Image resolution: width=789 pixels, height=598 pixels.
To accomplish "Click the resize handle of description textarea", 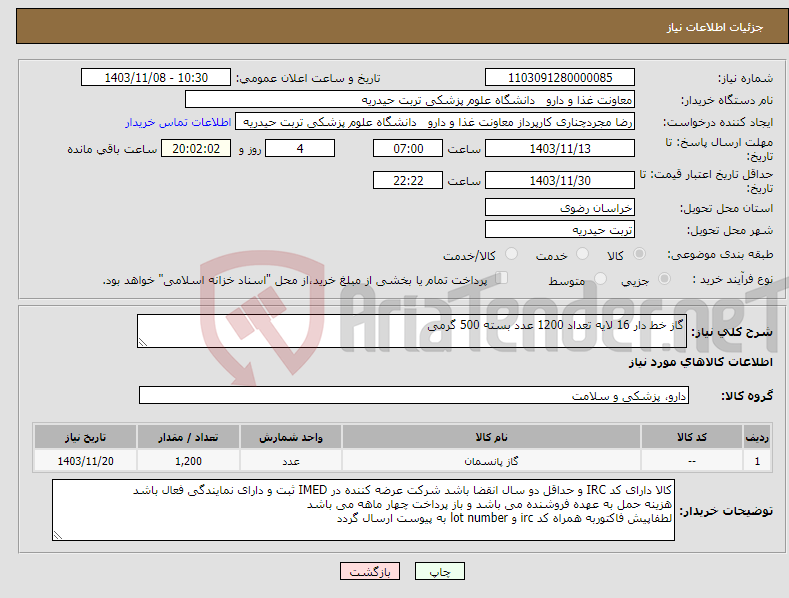I will 143,342.
